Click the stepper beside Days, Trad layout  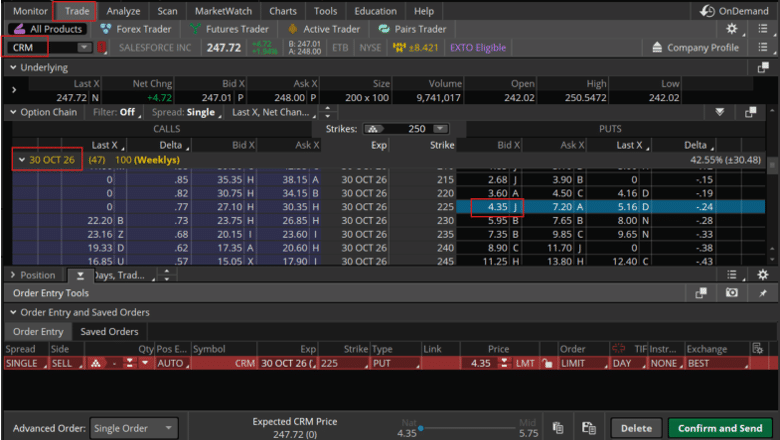(x=167, y=275)
